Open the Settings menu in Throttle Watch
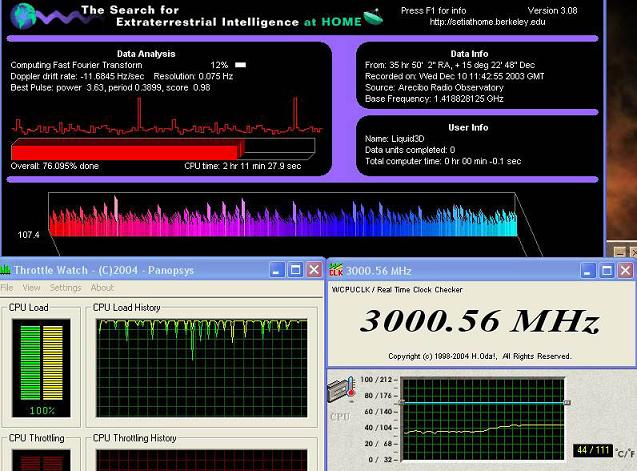The height and width of the screenshot is (471, 637). (65, 288)
